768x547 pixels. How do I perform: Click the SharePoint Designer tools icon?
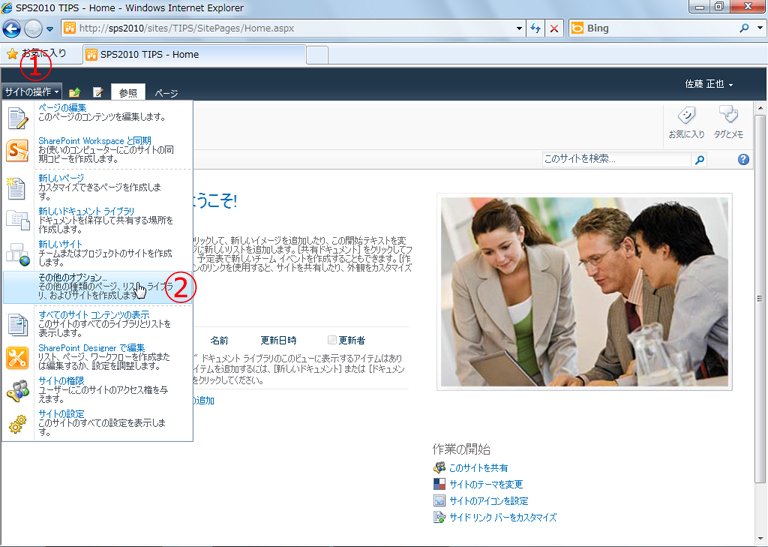[x=18, y=358]
